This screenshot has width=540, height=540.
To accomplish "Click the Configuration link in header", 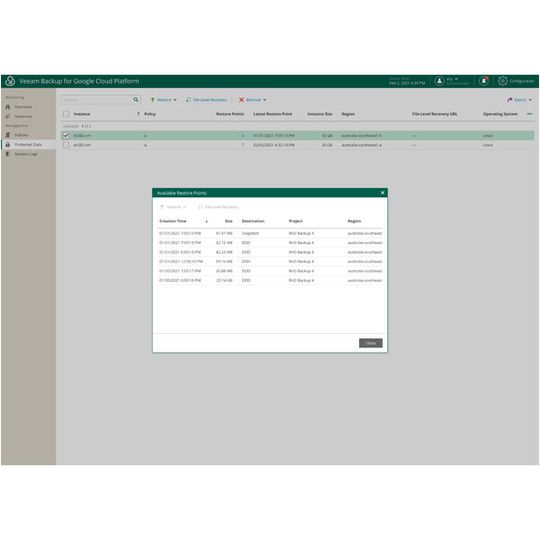I will click(x=522, y=81).
